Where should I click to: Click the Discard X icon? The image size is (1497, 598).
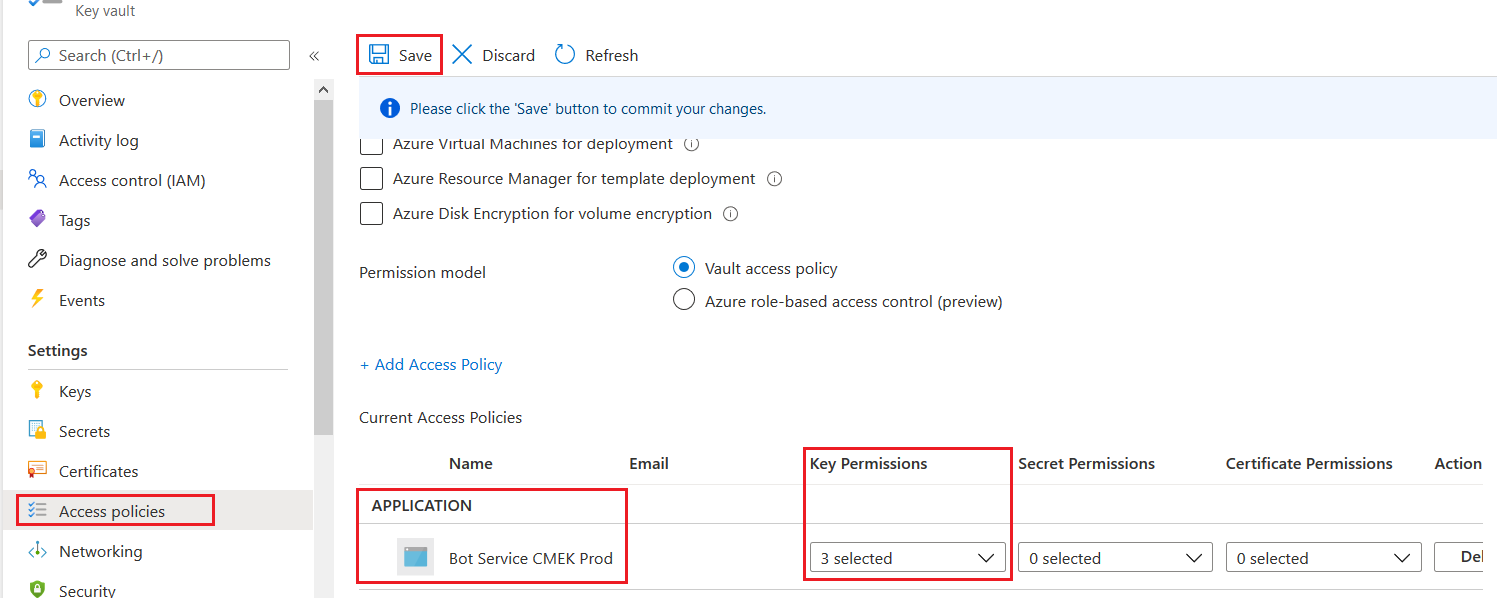point(462,55)
